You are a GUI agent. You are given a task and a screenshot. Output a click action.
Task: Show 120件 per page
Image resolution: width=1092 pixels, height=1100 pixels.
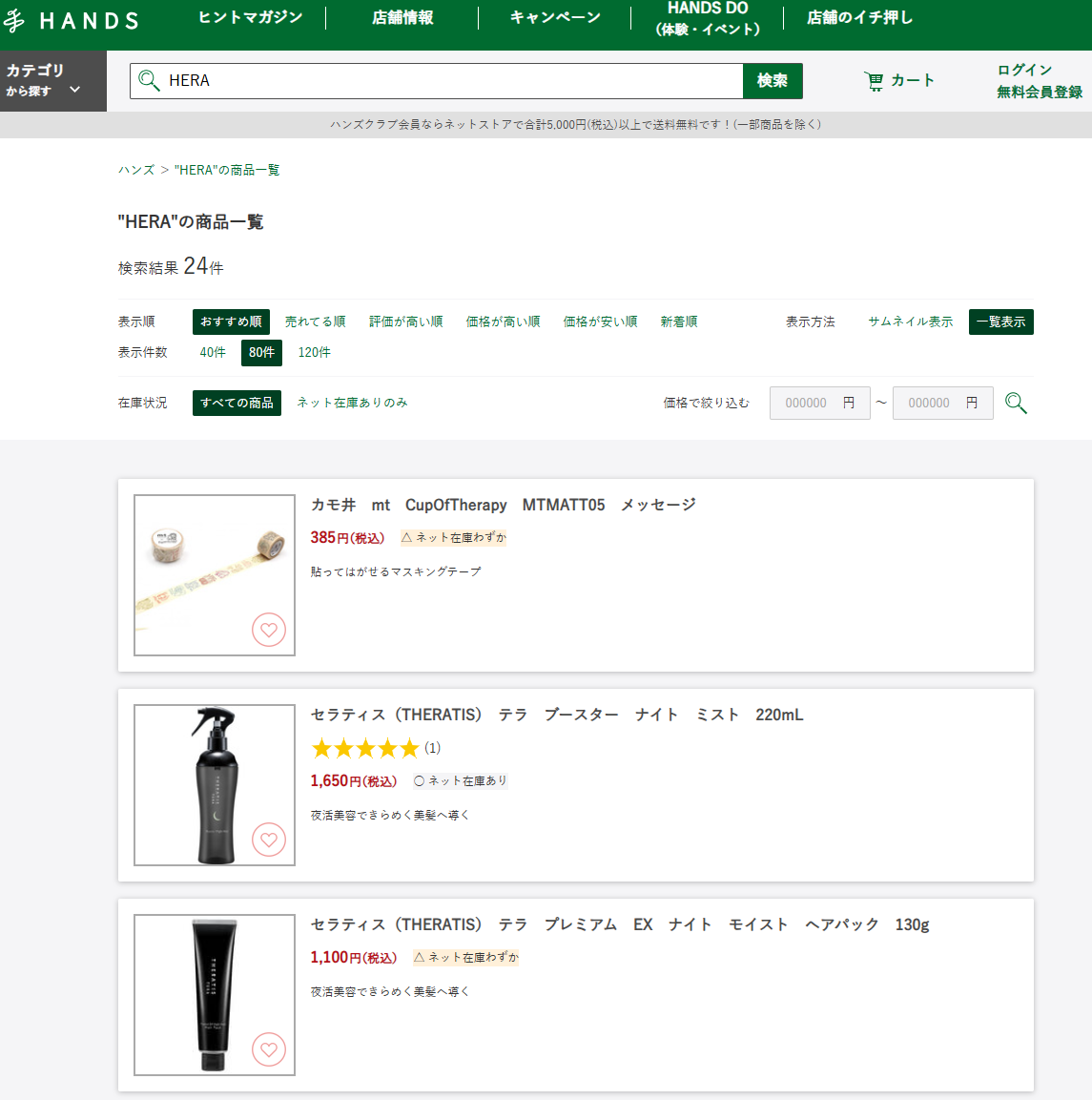tap(314, 352)
